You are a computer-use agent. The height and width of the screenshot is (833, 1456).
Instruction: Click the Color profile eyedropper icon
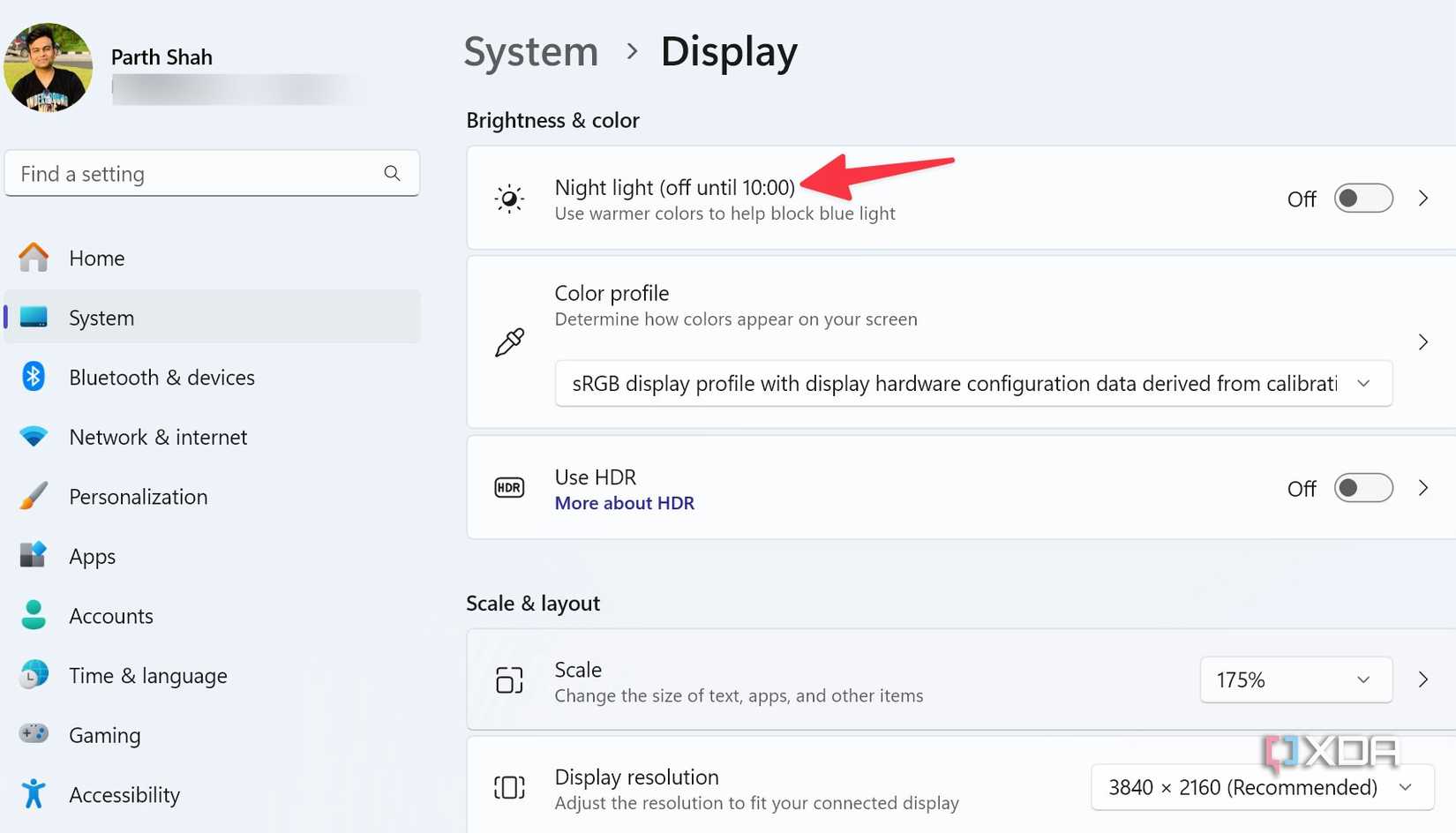pyautogui.click(x=509, y=341)
